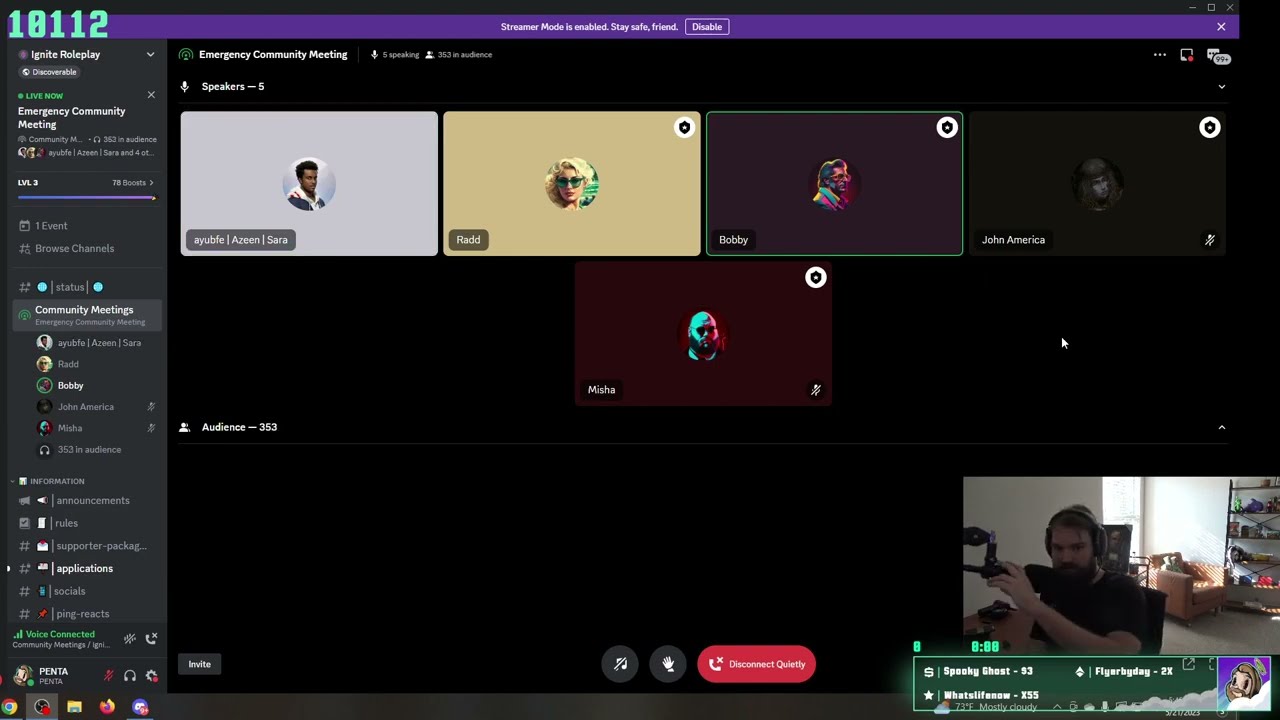Image resolution: width=1280 pixels, height=720 pixels.
Task: Click the moderator badge on John America tile
Action: pos(1209,127)
